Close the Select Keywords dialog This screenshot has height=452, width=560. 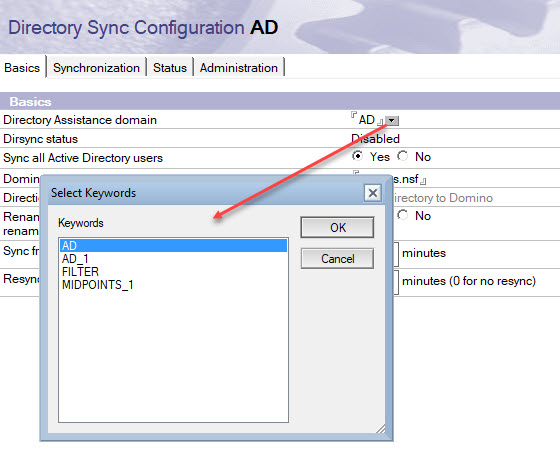[373, 193]
